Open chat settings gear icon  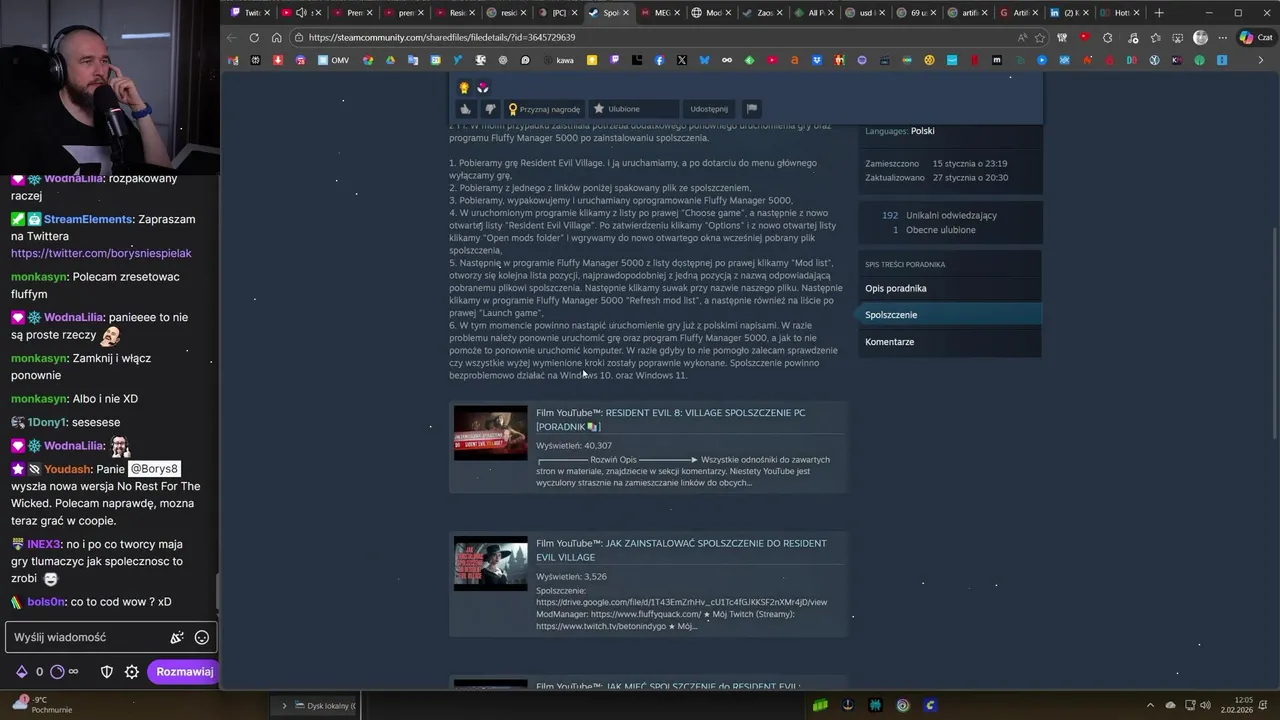[x=131, y=672]
